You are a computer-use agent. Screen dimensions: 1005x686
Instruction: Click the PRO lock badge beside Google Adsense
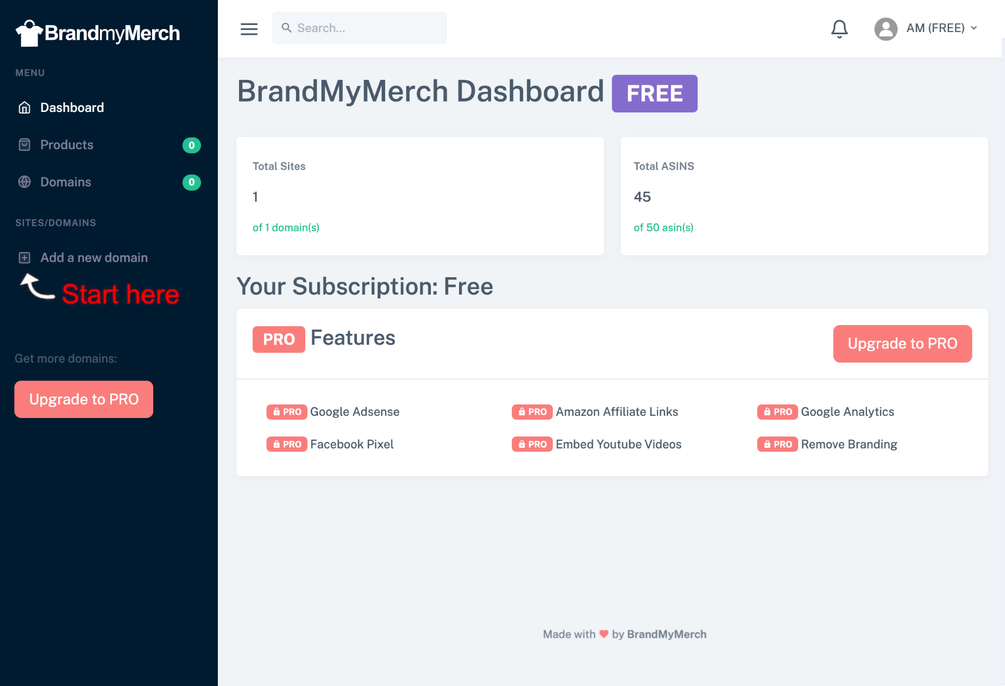[287, 412]
